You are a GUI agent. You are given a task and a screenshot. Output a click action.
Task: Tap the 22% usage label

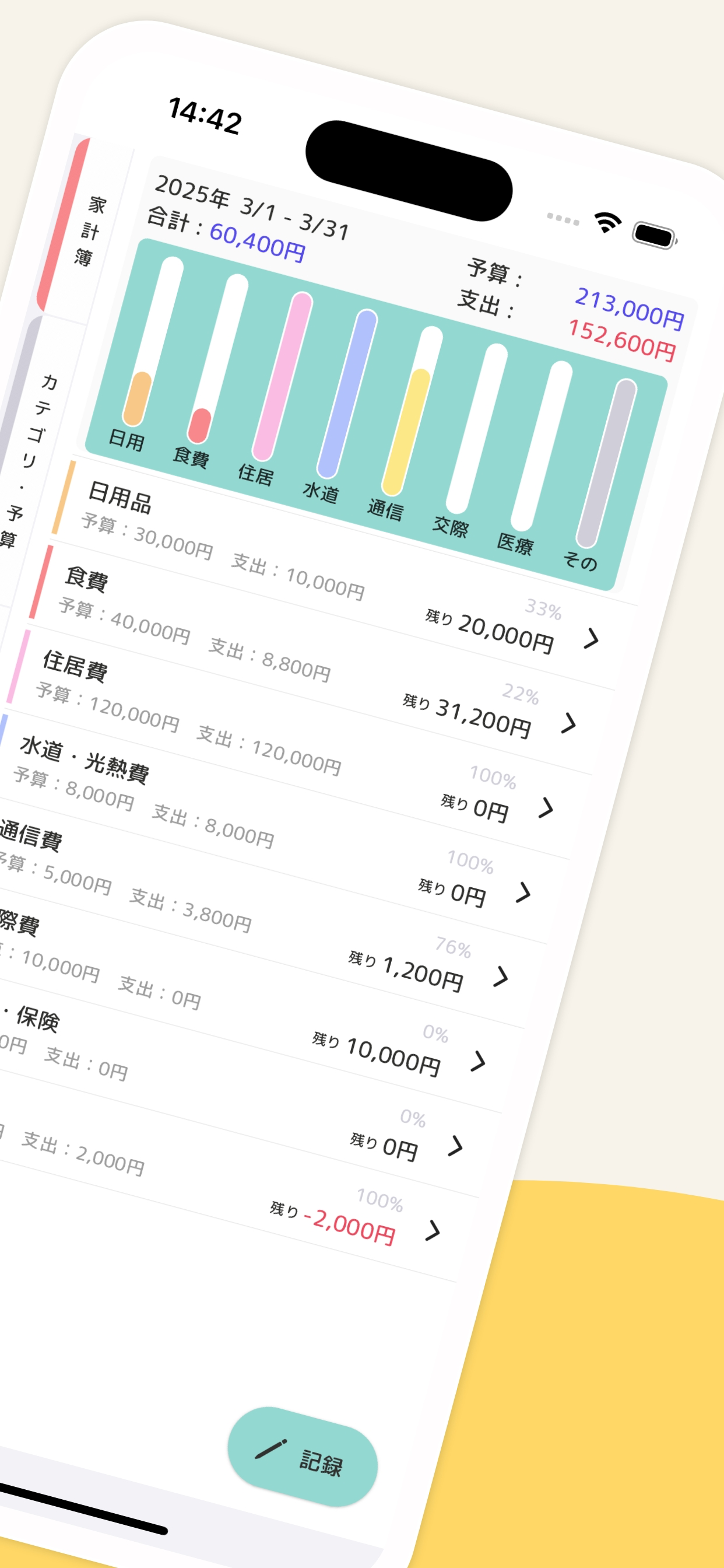(521, 694)
